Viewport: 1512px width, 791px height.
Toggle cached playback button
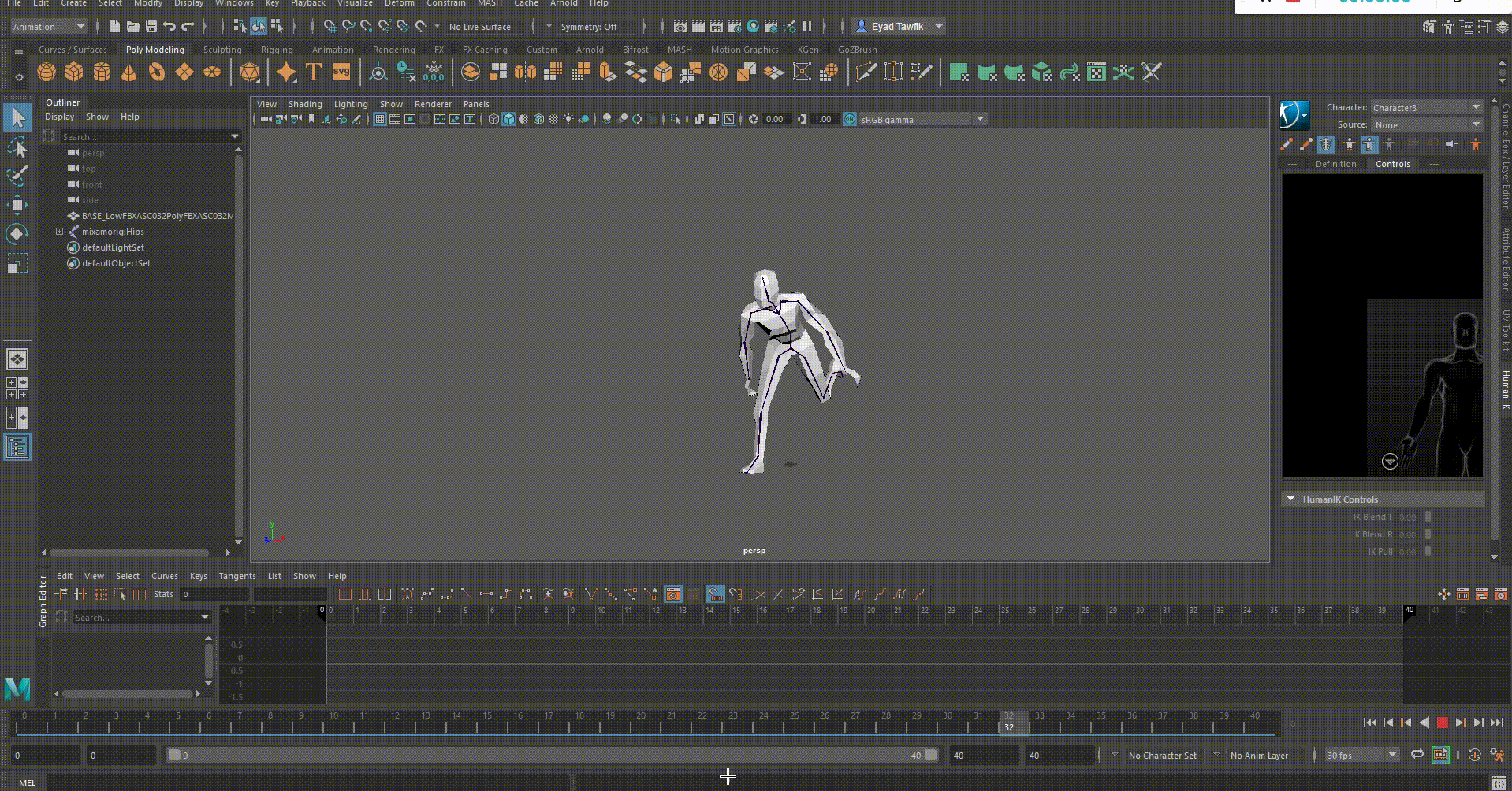coord(1440,755)
